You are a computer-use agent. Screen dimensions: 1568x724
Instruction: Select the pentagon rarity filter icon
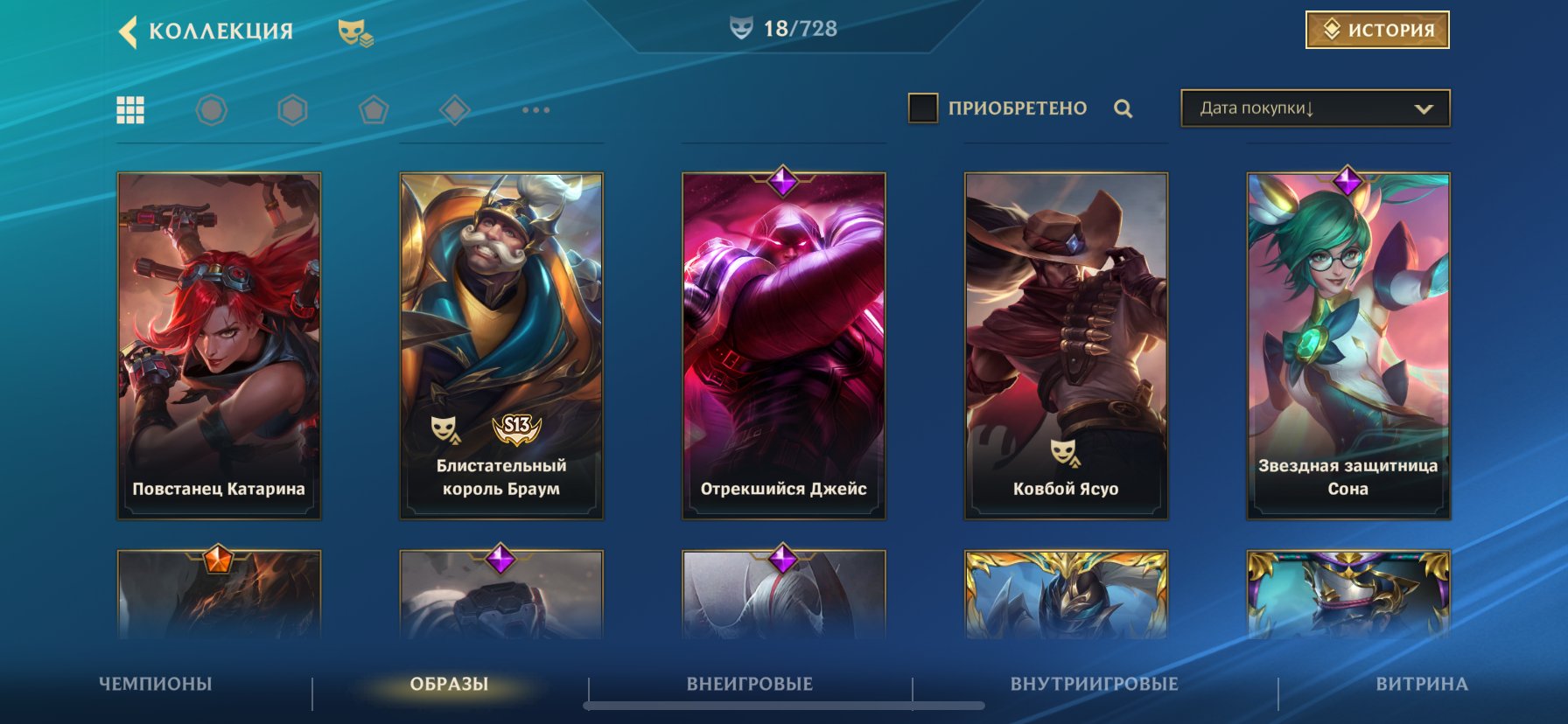[374, 110]
